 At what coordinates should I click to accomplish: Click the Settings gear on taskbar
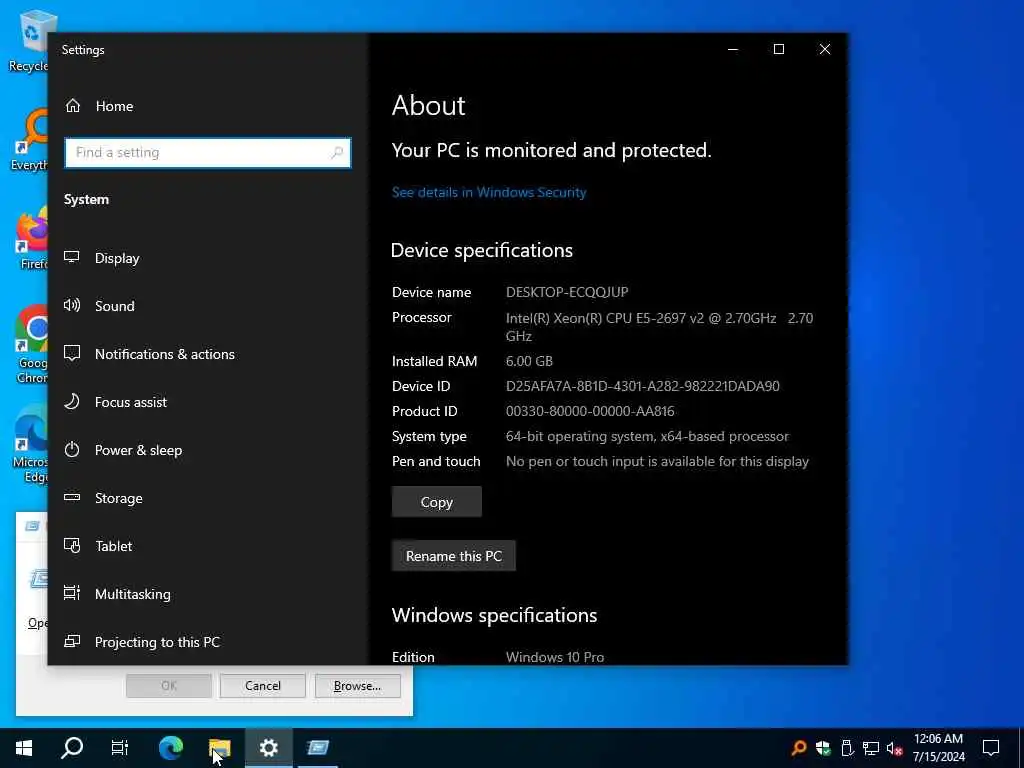268,748
